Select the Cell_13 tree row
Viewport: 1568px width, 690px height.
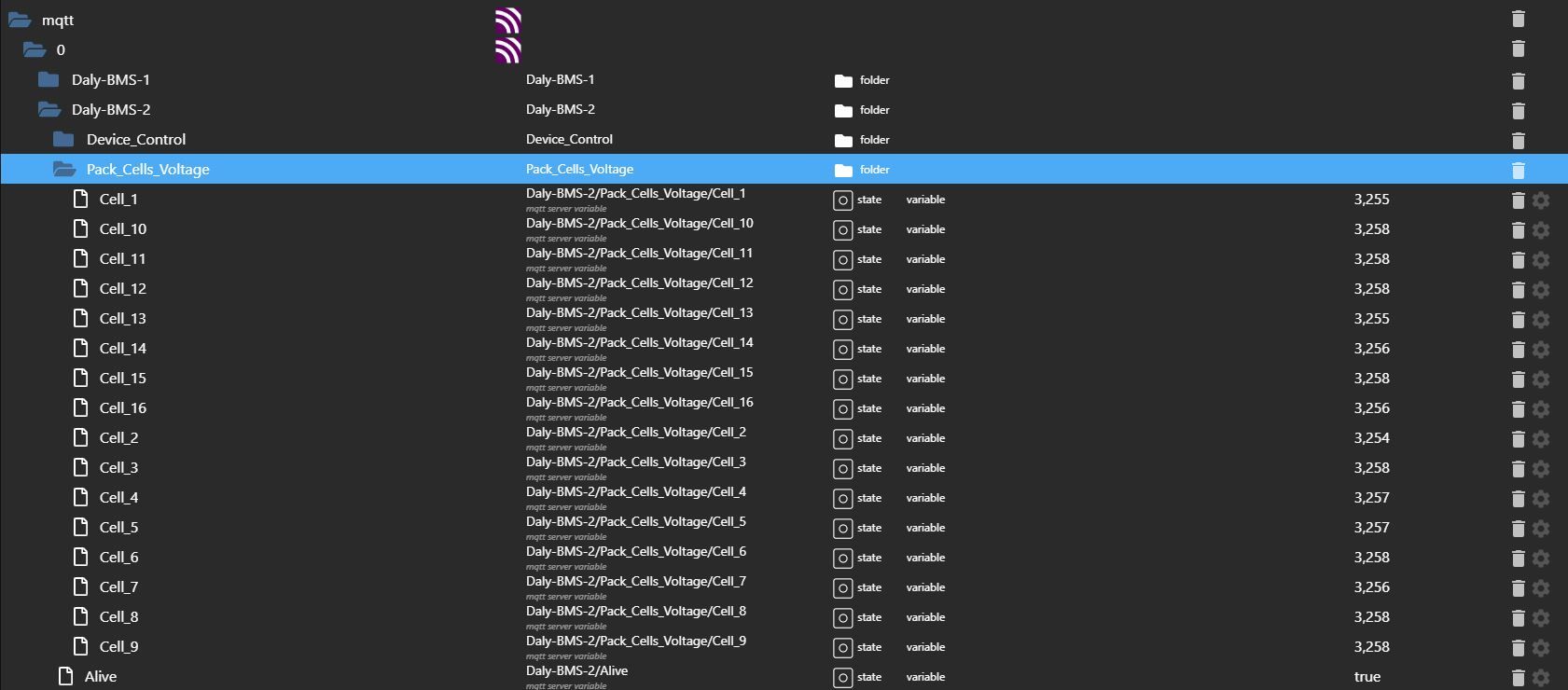click(x=784, y=318)
